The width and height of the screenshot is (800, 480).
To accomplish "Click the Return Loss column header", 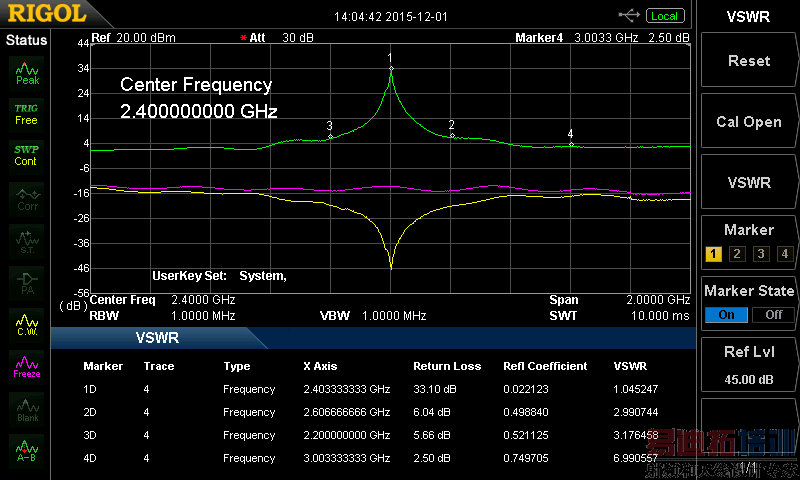I will tap(447, 366).
